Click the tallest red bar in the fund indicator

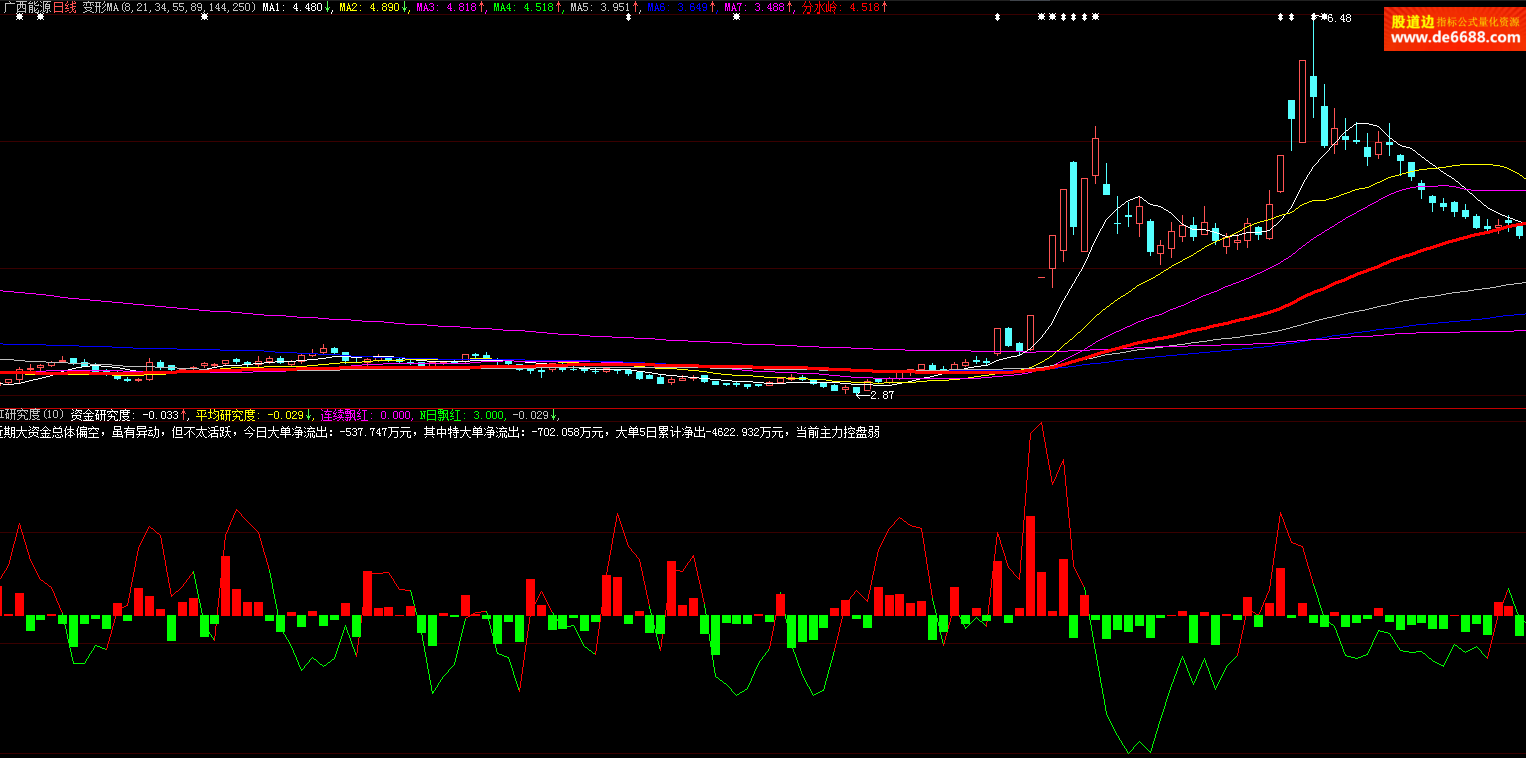pos(1030,565)
